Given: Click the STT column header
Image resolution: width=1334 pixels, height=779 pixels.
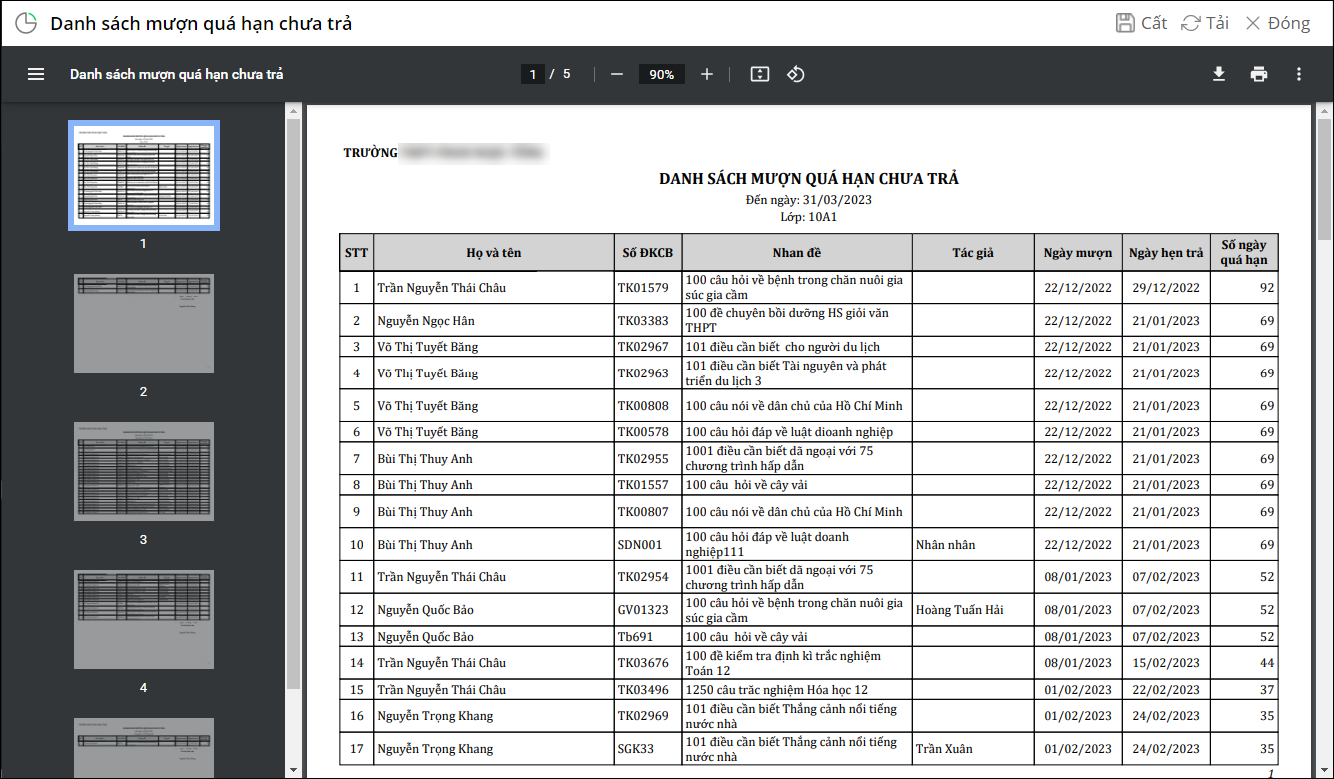Looking at the screenshot, I should [356, 253].
